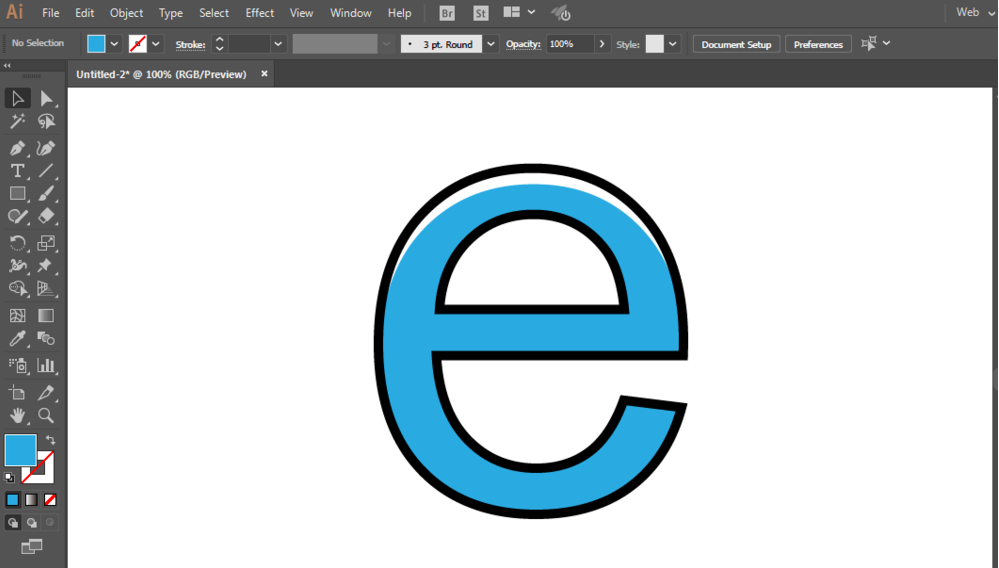Swap fill and stroke colors

[50, 440]
